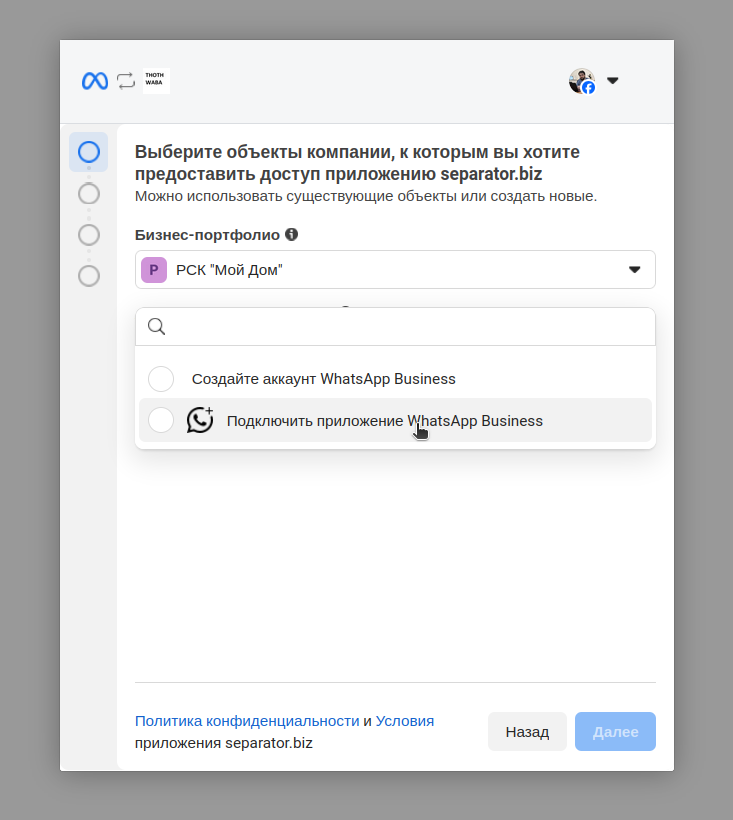This screenshot has height=820, width=733.
Task: Click the magnifier search icon
Action: (x=156, y=327)
